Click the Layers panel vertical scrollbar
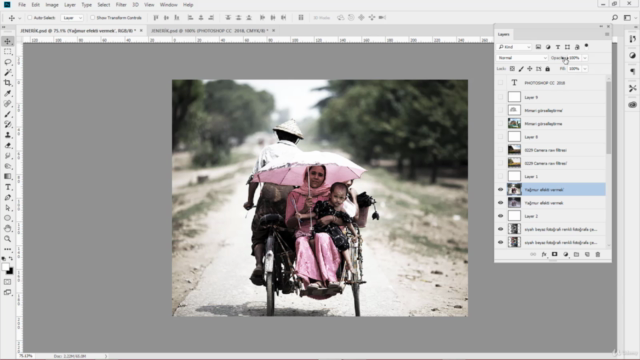 (609, 118)
